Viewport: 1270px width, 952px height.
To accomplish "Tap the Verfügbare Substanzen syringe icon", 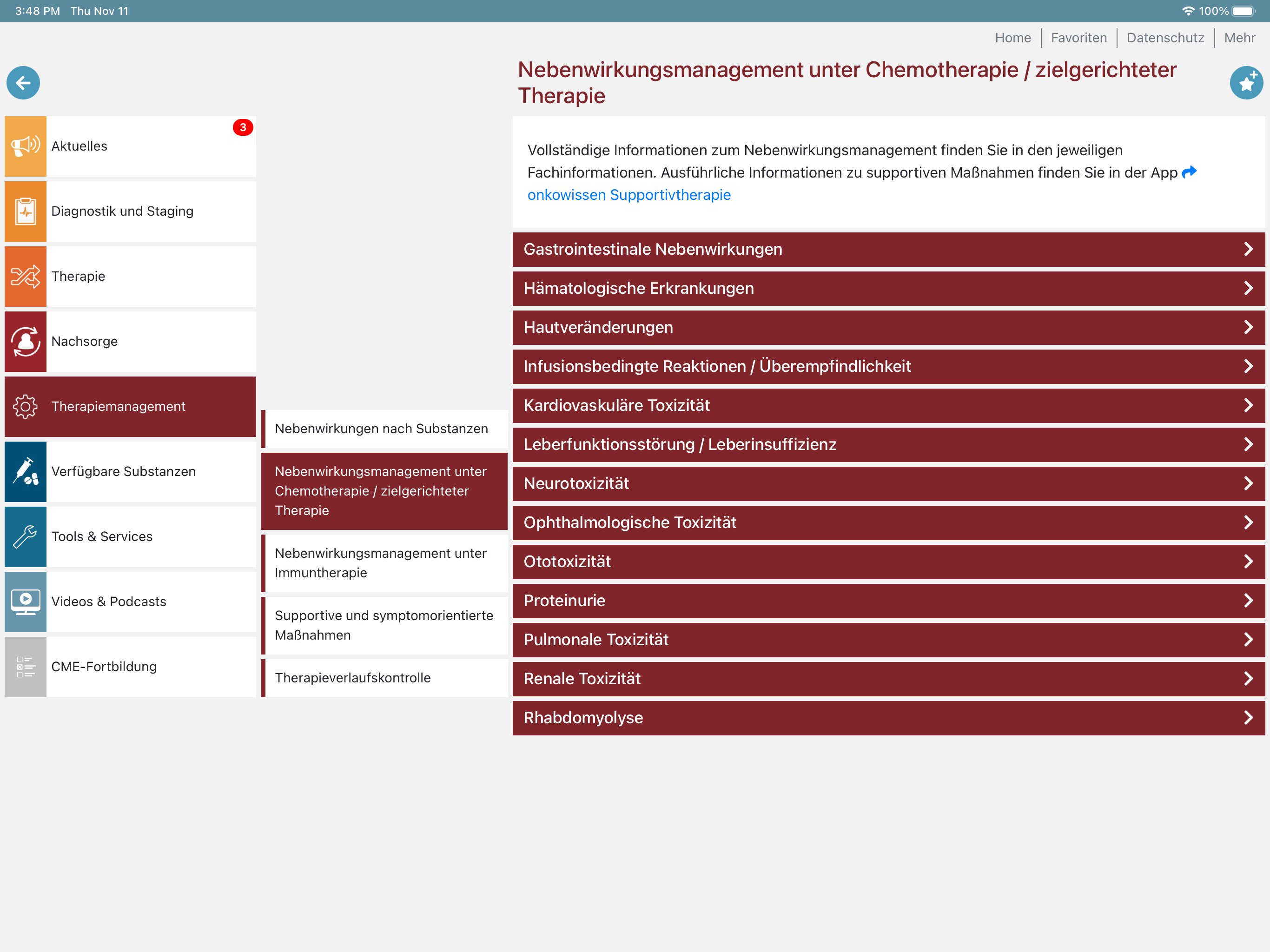I will click(x=25, y=471).
